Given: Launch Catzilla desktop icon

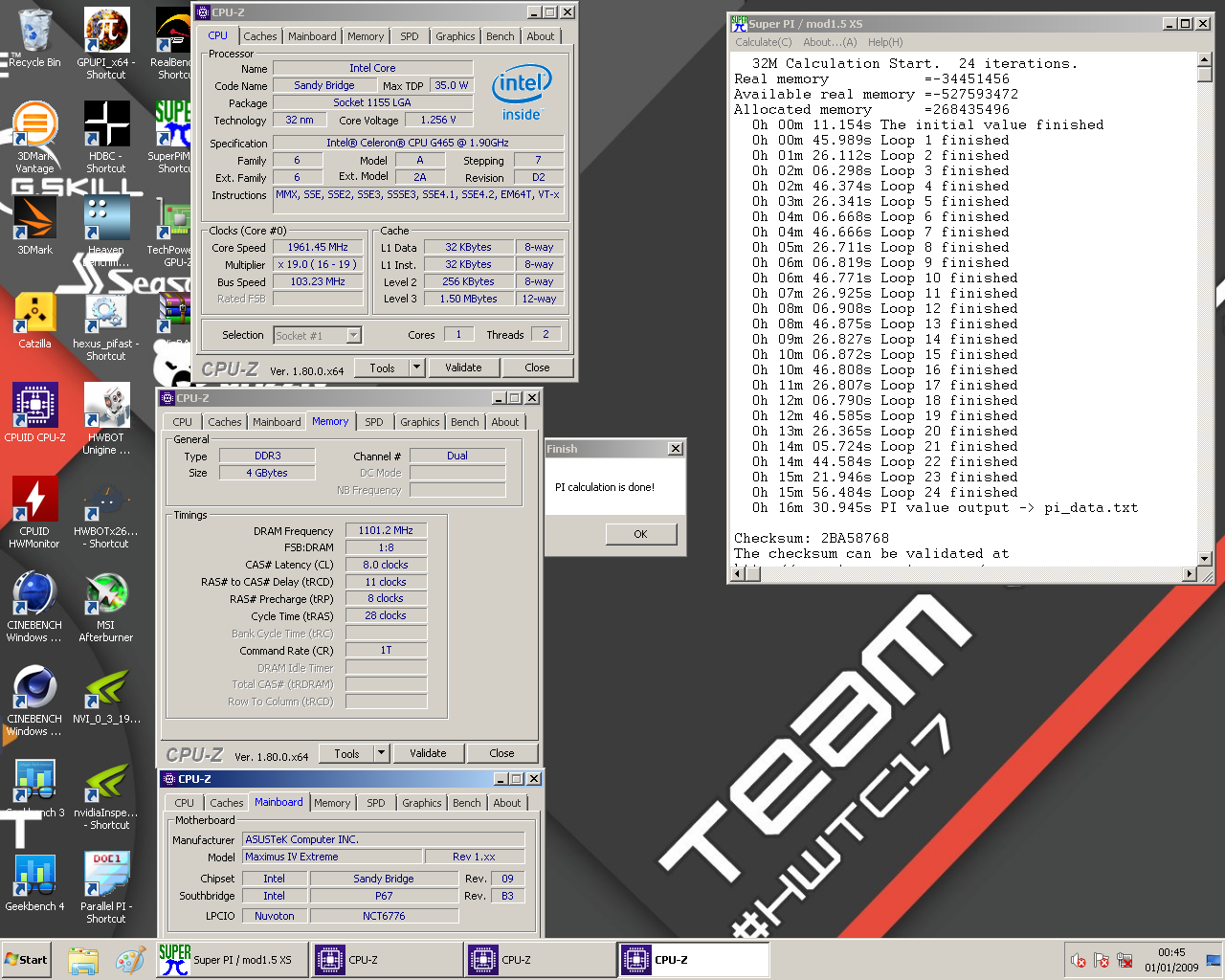Looking at the screenshot, I should [34, 319].
